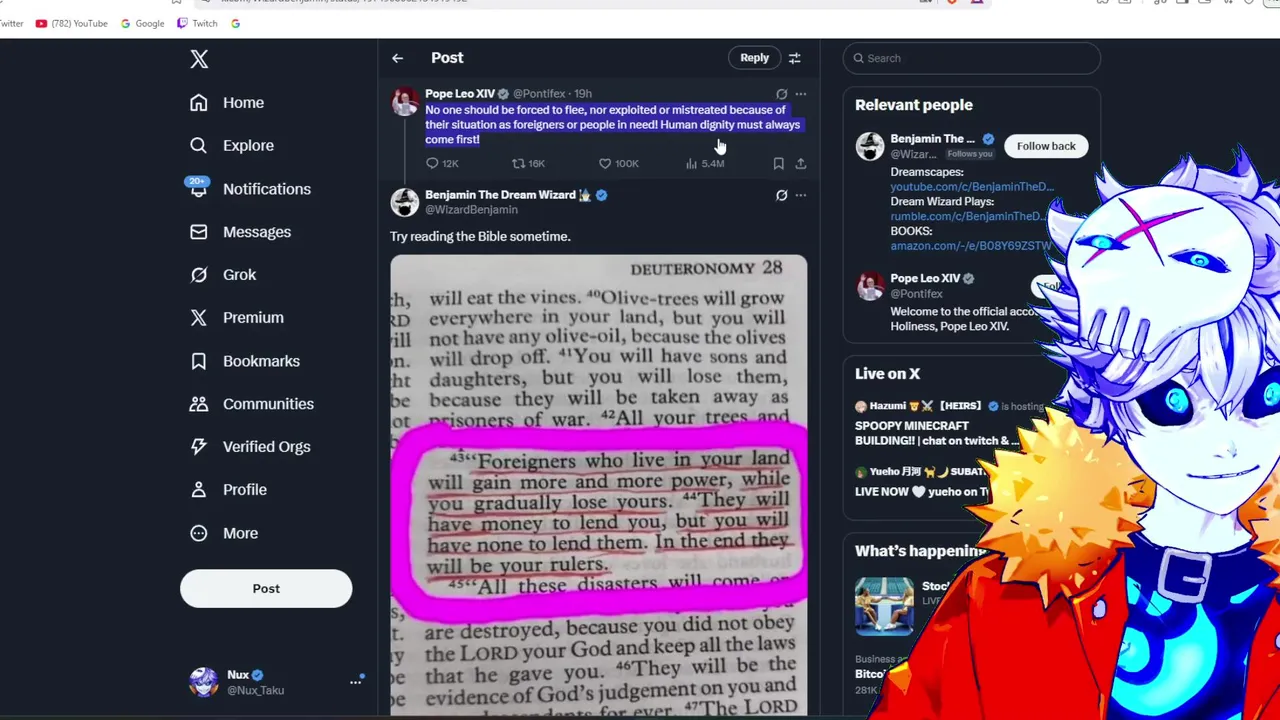Bookmark Pope Leo XIV's post

click(778, 163)
